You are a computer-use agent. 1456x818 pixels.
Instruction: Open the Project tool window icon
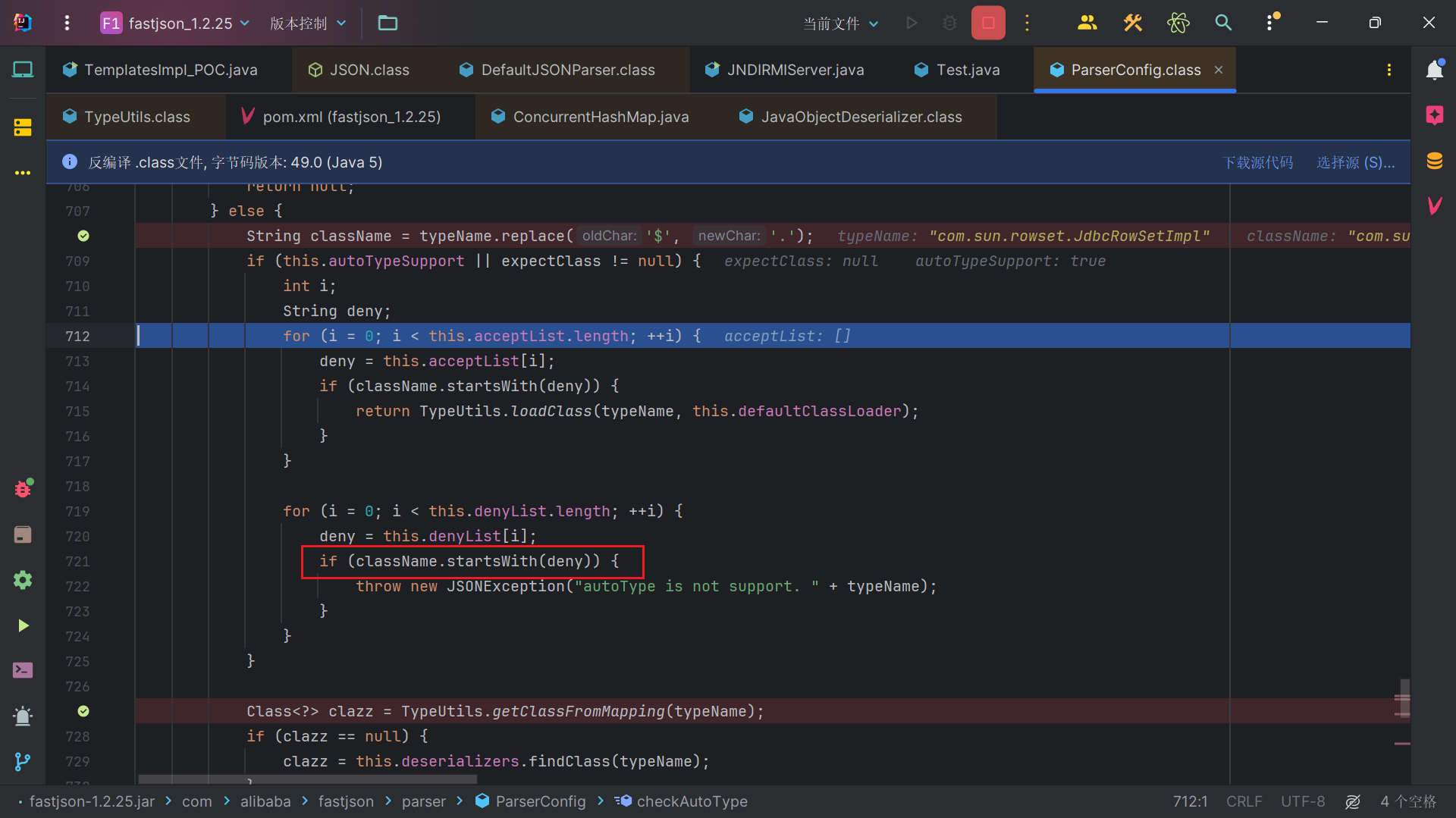click(x=23, y=70)
